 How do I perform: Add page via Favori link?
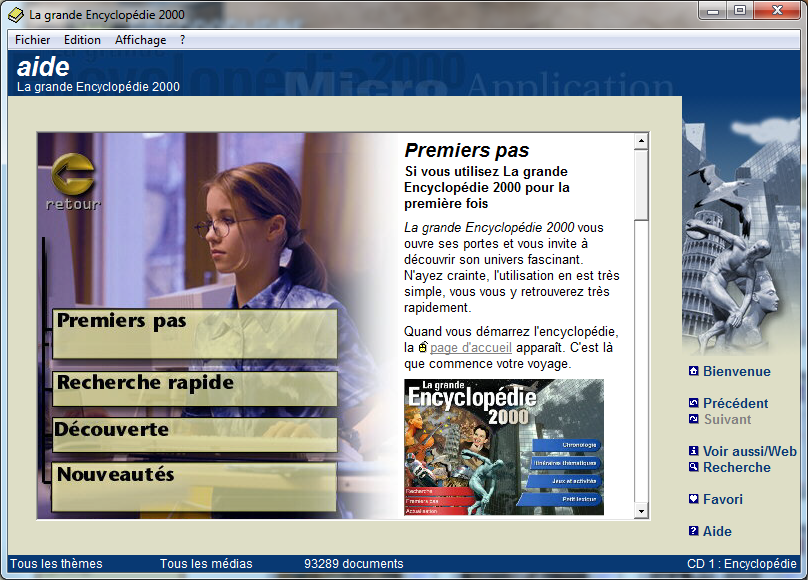(x=723, y=499)
